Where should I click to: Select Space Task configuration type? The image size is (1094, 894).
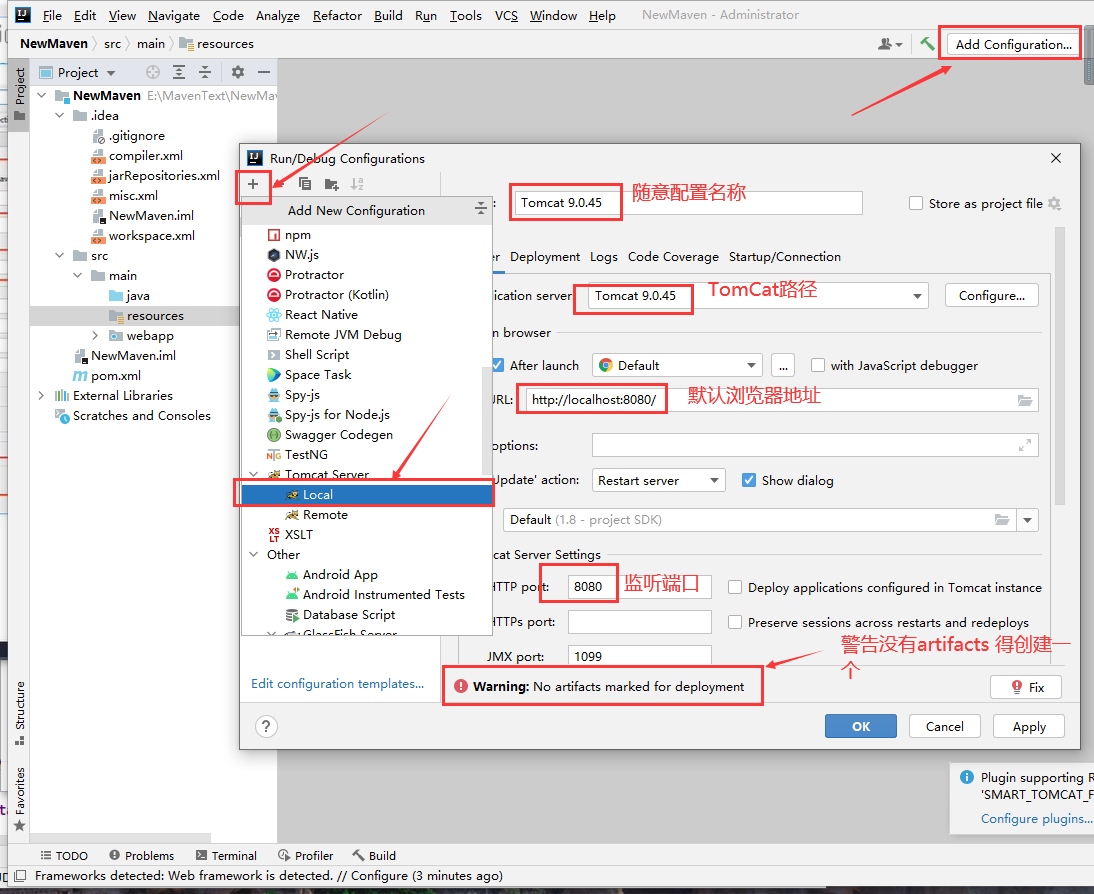[x=317, y=375]
